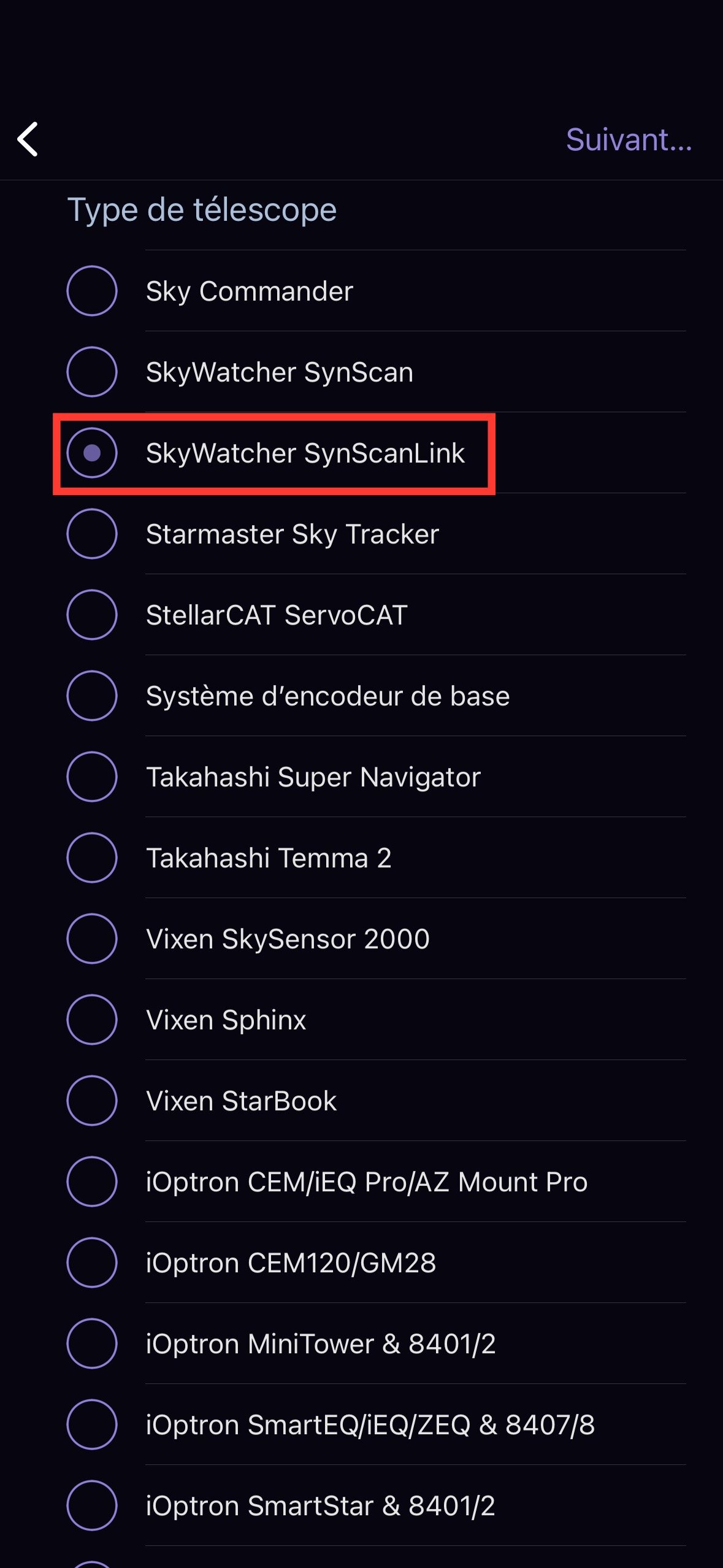723x1568 pixels.
Task: Select iOptron SmartEQ/iEQ/ZEQ & 8407/8
Action: click(x=92, y=1424)
